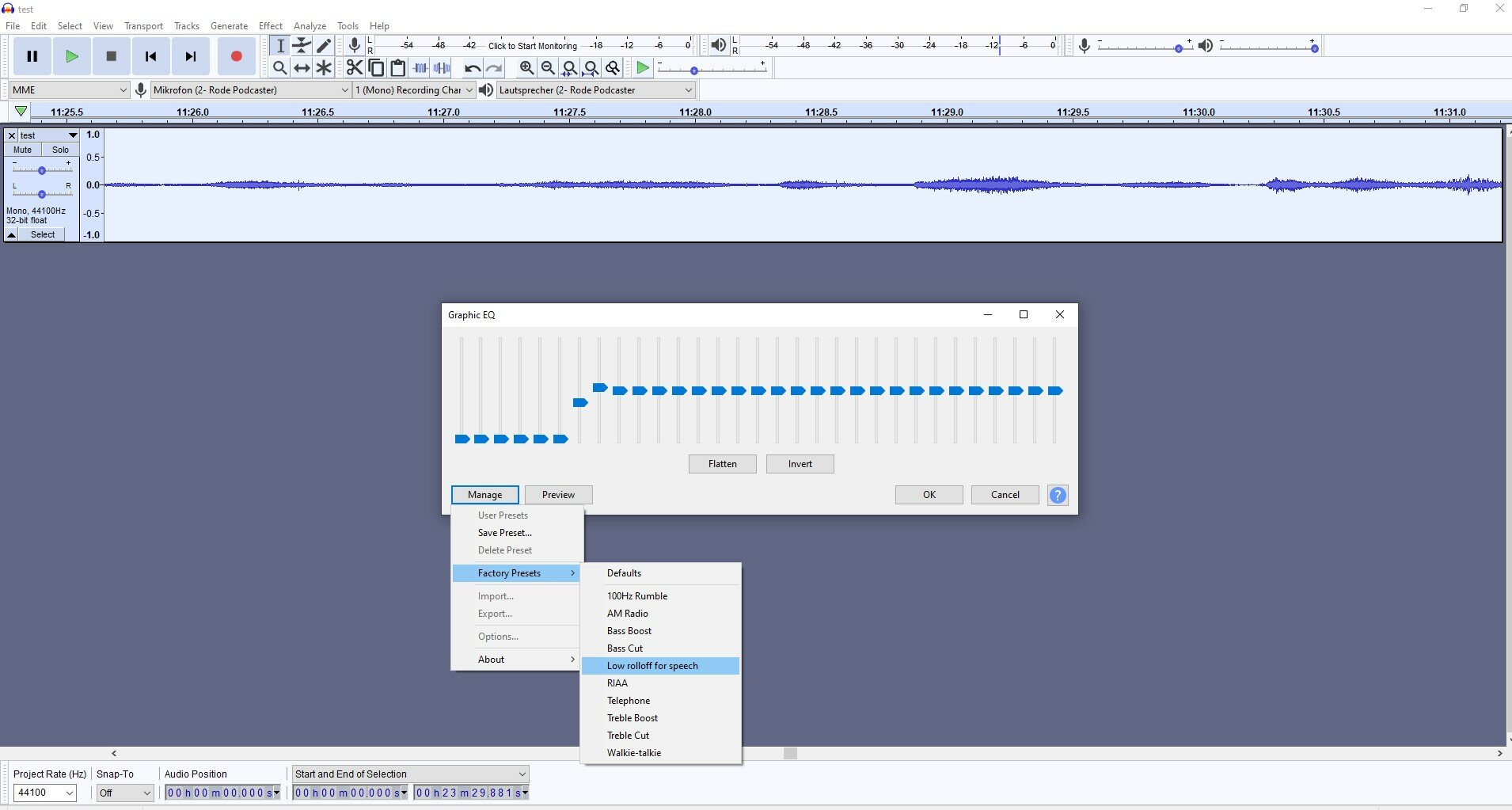Zoom in on the waveform
Viewport: 1512px width, 810px height.
click(526, 68)
